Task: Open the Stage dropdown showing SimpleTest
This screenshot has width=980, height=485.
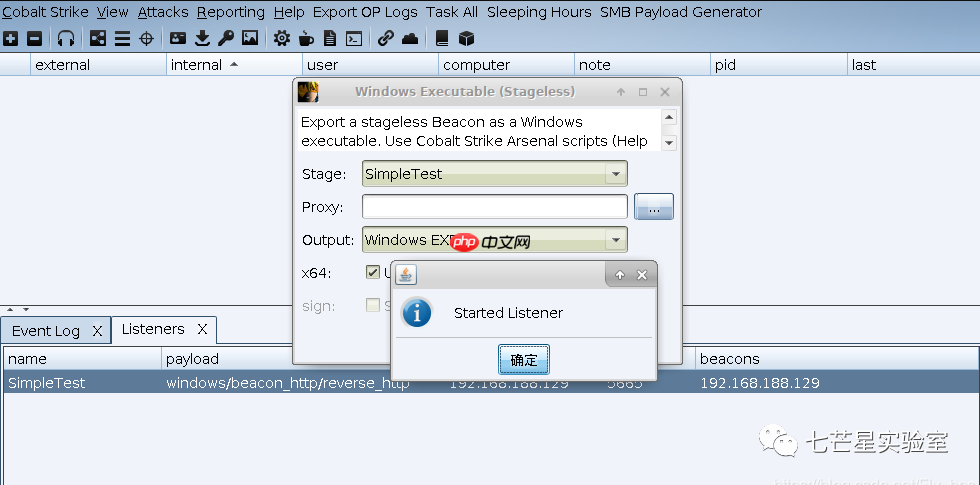Action: 494,174
